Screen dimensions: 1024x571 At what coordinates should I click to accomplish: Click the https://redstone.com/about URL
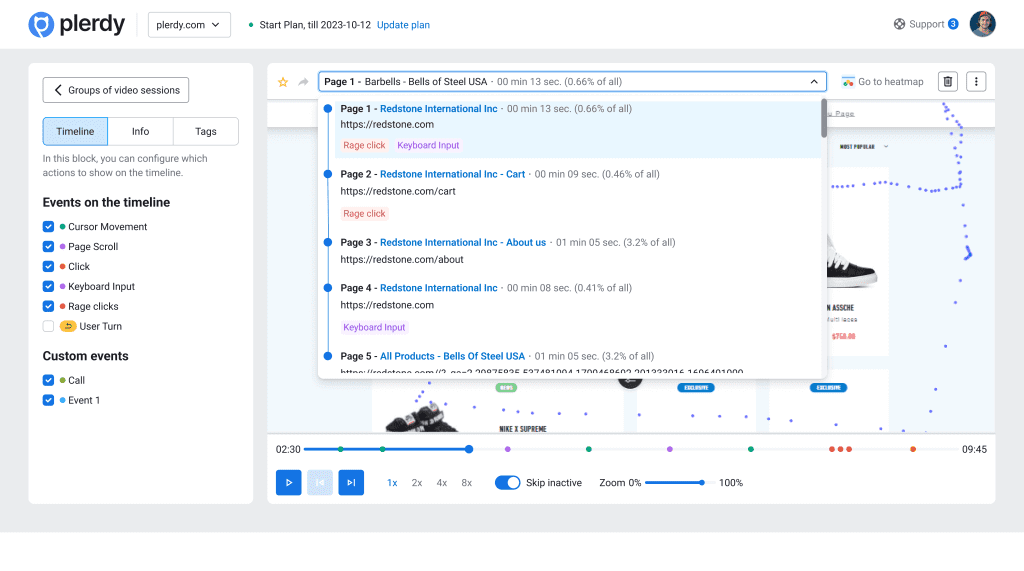click(402, 259)
